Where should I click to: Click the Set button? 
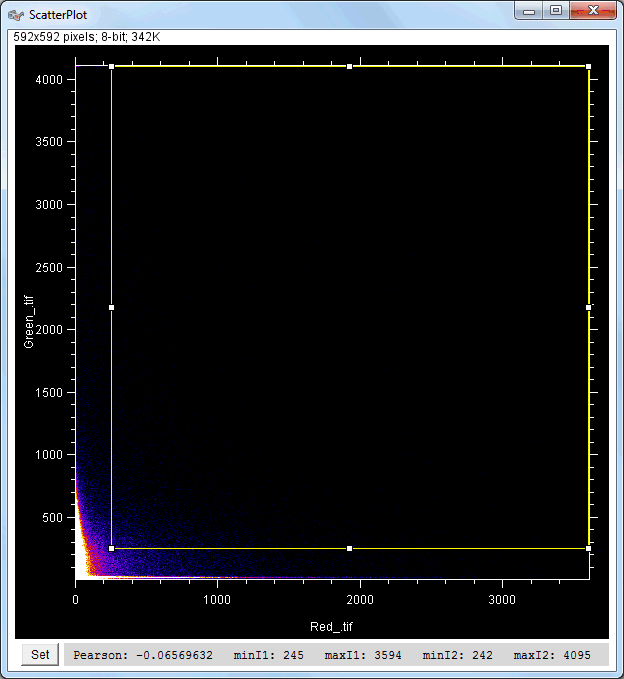point(40,655)
